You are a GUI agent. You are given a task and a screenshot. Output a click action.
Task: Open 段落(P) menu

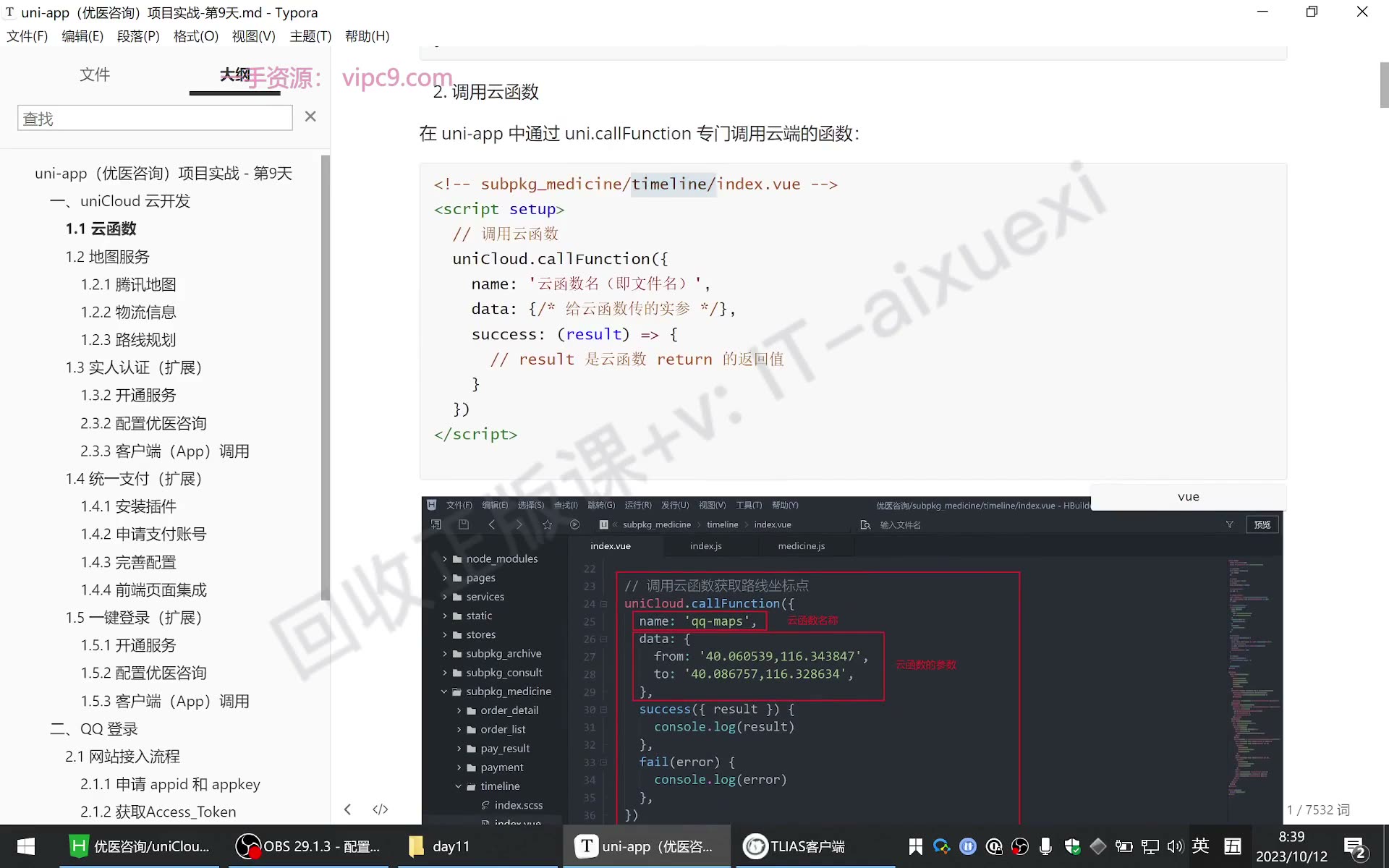coord(138,36)
